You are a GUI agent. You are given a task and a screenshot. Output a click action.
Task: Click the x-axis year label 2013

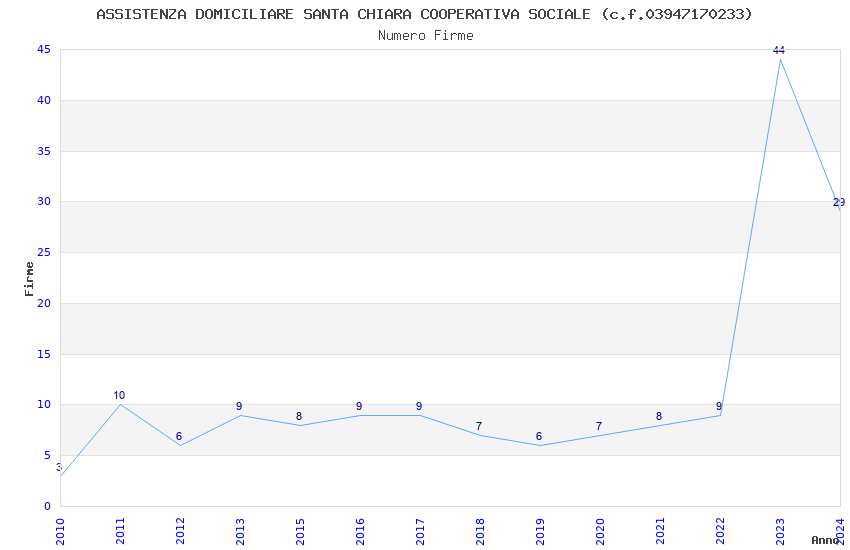tap(240, 532)
